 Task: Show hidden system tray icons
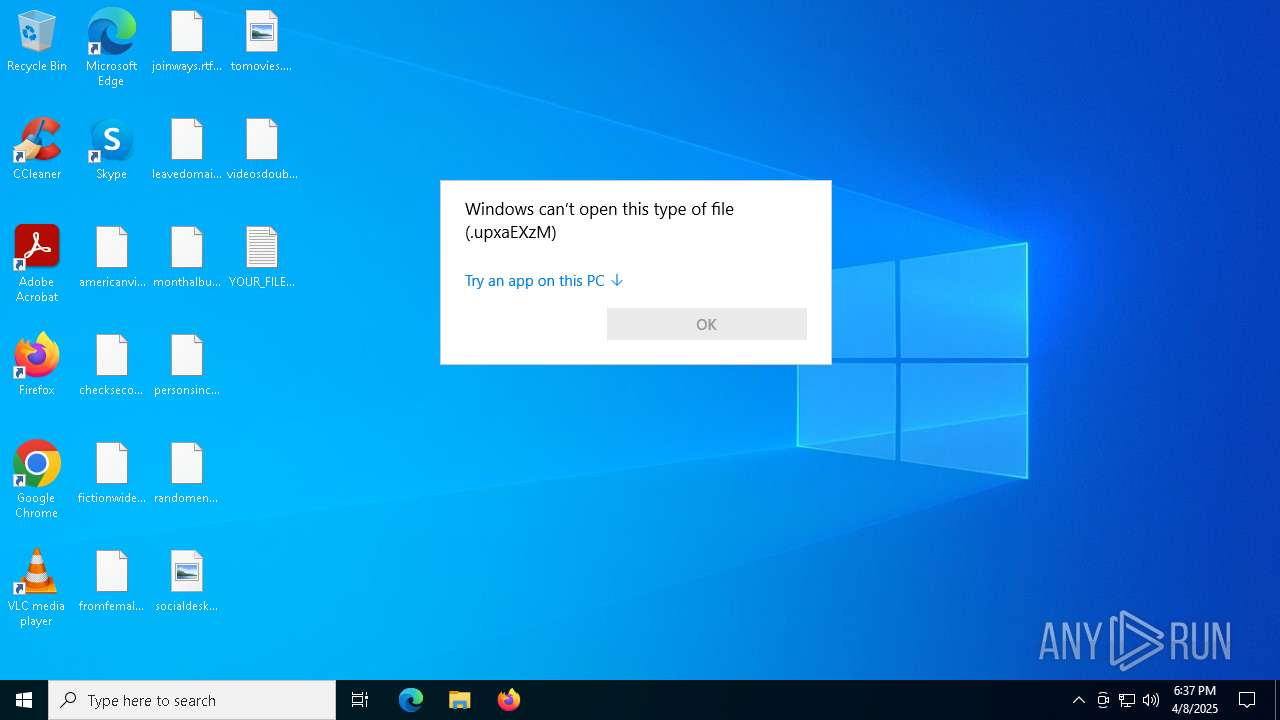[x=1078, y=700]
